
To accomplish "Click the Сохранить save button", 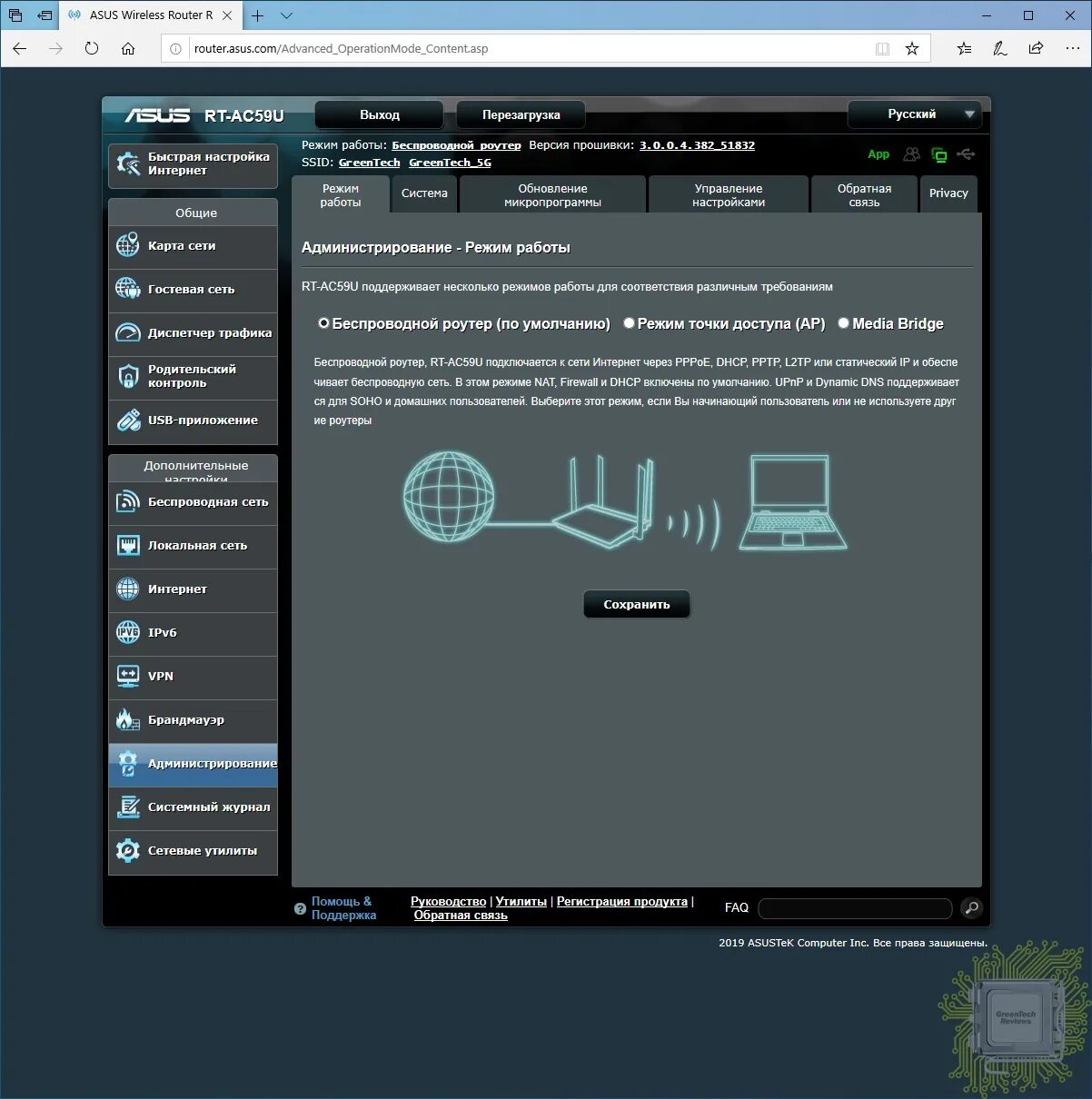I will coord(637,604).
